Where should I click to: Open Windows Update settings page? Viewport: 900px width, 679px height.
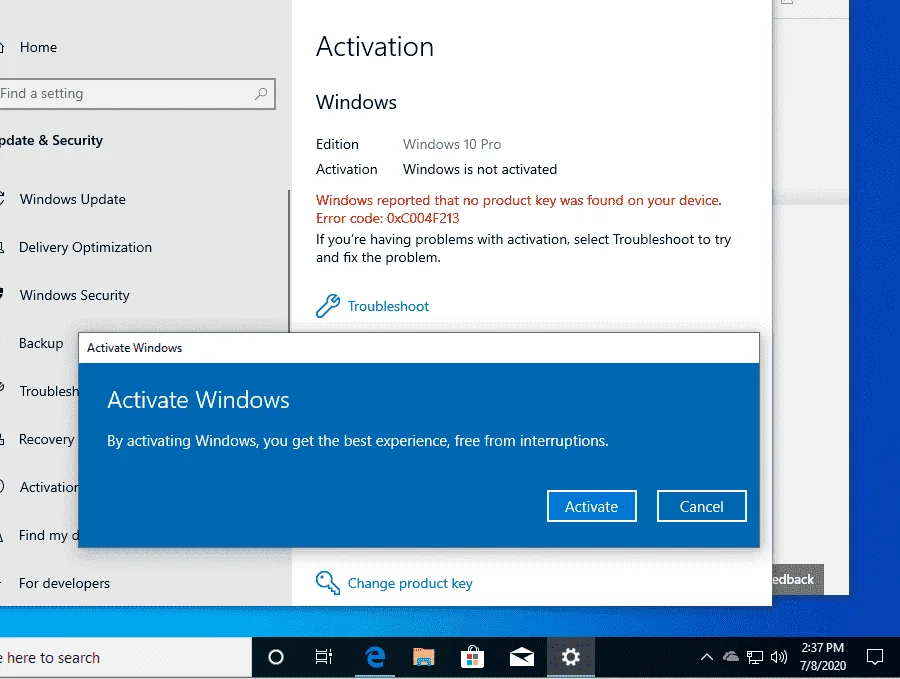coord(72,199)
